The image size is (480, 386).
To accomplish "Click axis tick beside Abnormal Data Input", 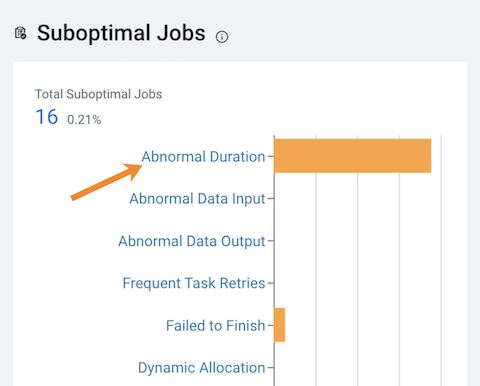I will (x=271, y=199).
